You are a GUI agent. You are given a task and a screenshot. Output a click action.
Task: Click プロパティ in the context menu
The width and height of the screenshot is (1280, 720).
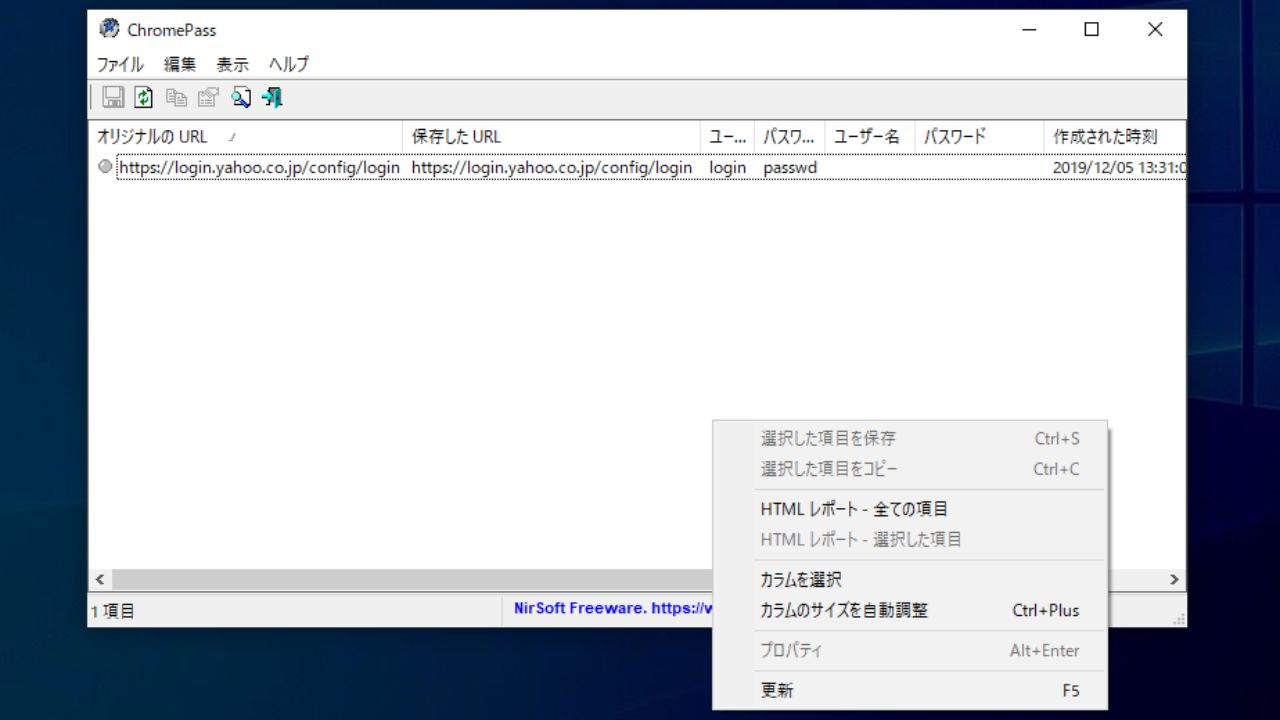pos(910,650)
